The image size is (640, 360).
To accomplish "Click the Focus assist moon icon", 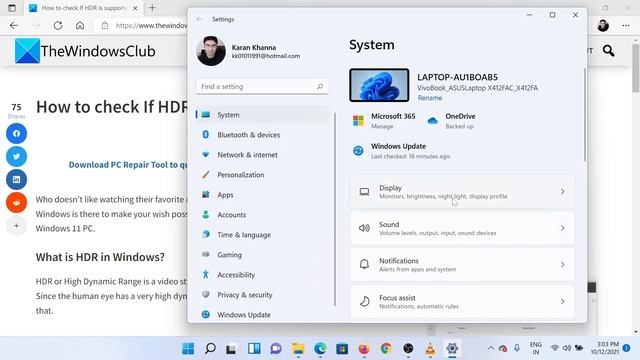I will [x=364, y=301].
